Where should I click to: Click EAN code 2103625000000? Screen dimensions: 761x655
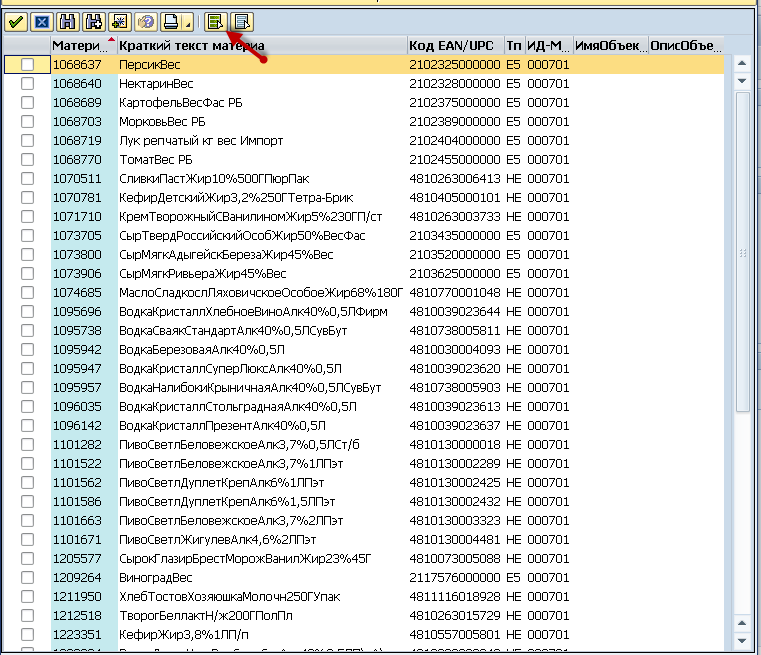(x=455, y=274)
